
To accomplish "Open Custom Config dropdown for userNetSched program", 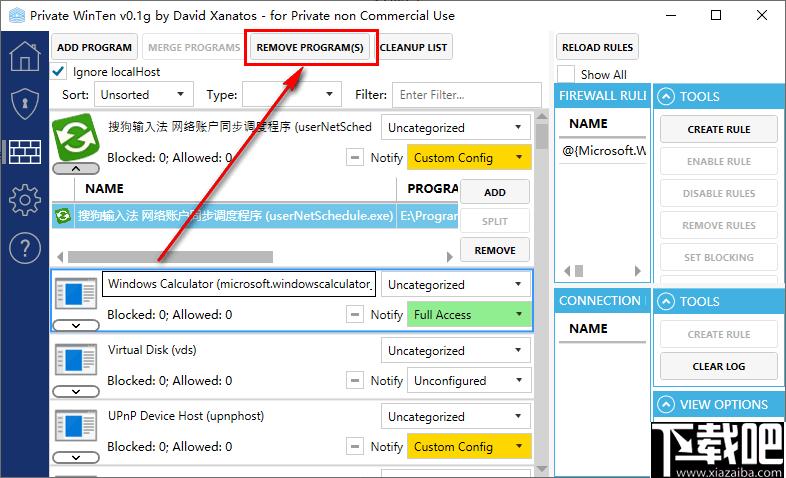I will (469, 157).
